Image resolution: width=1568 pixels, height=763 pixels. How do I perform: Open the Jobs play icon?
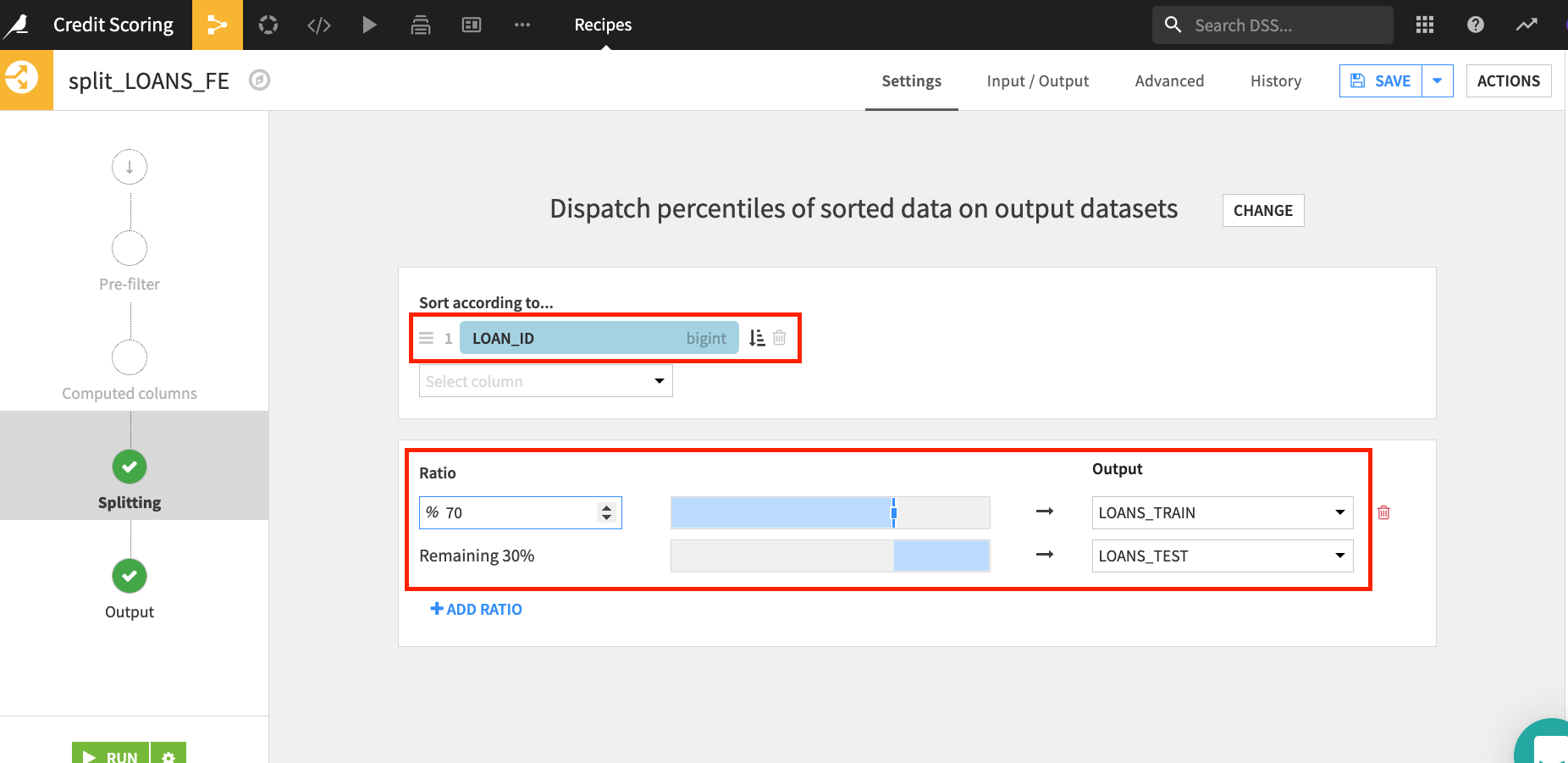coord(369,25)
